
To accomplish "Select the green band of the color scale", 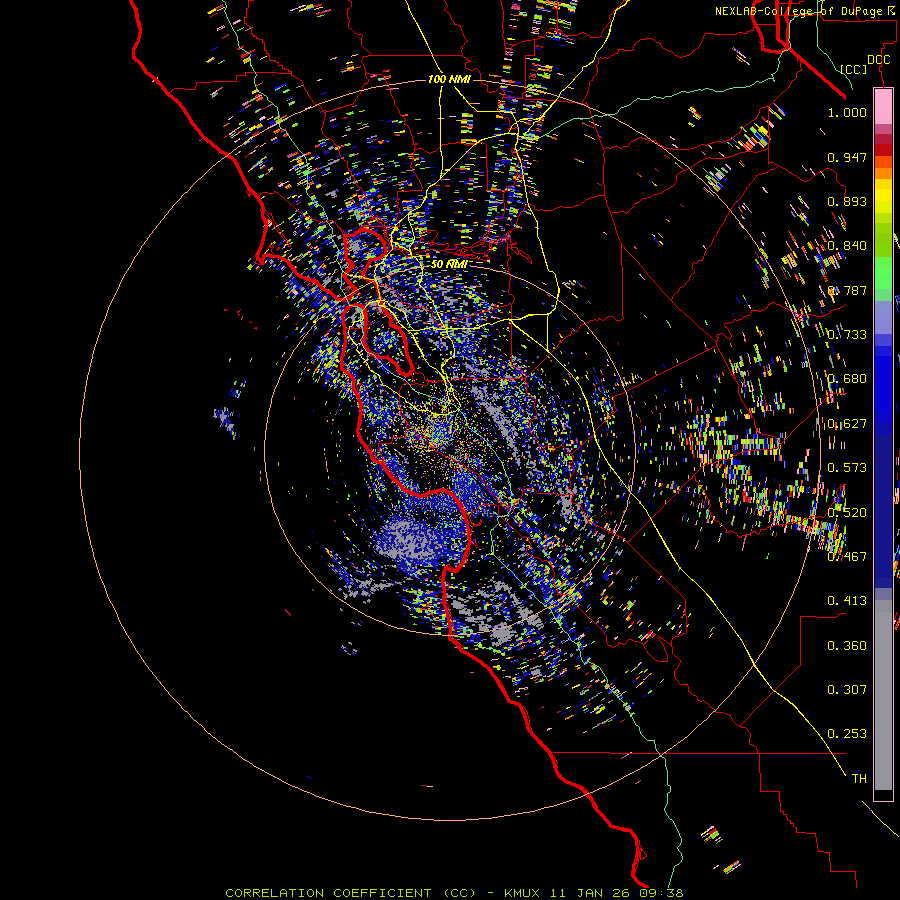I will point(883,257).
